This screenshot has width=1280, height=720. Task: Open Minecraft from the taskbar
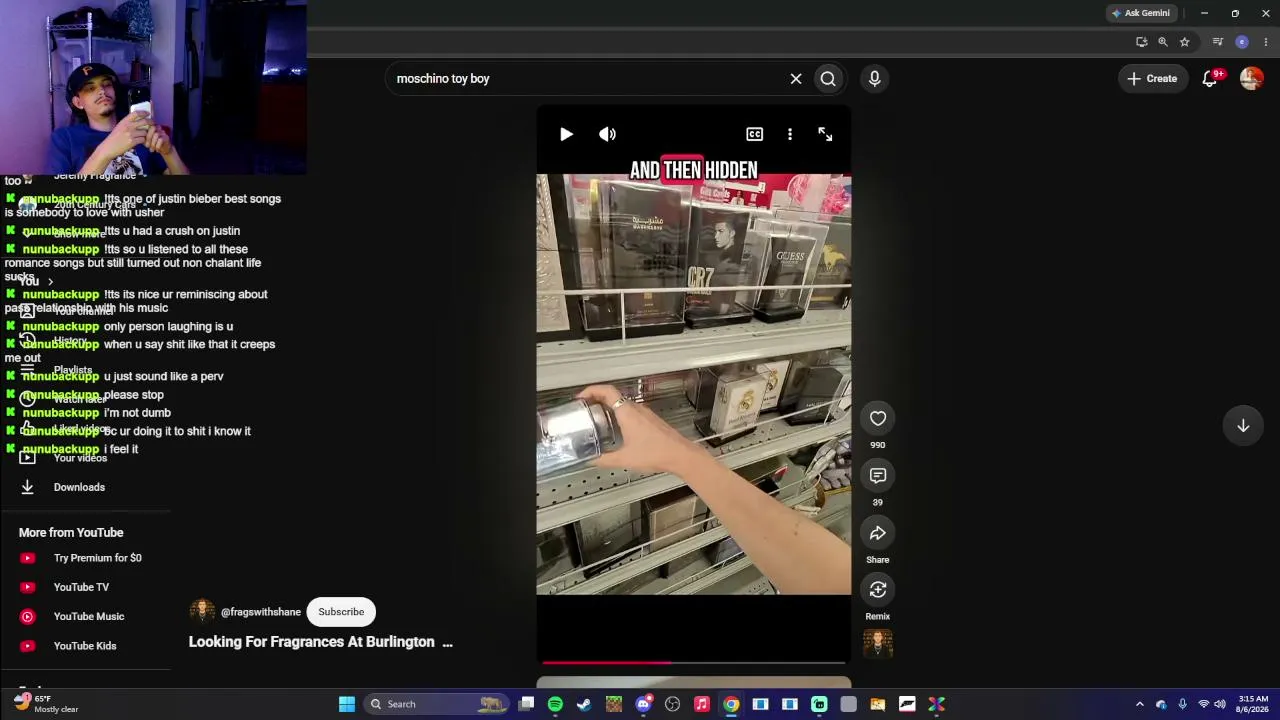(x=613, y=704)
